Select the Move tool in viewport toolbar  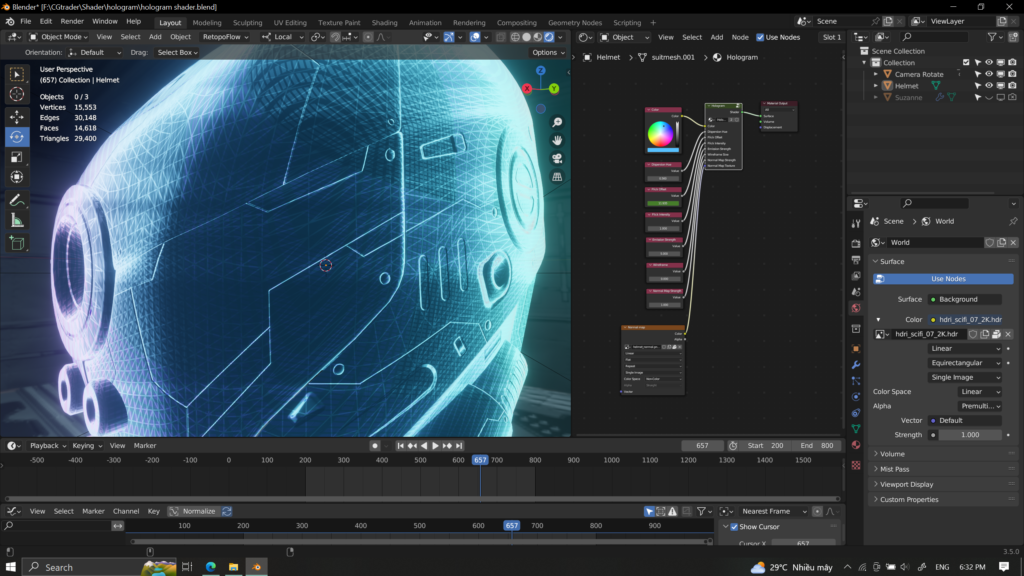tap(17, 116)
